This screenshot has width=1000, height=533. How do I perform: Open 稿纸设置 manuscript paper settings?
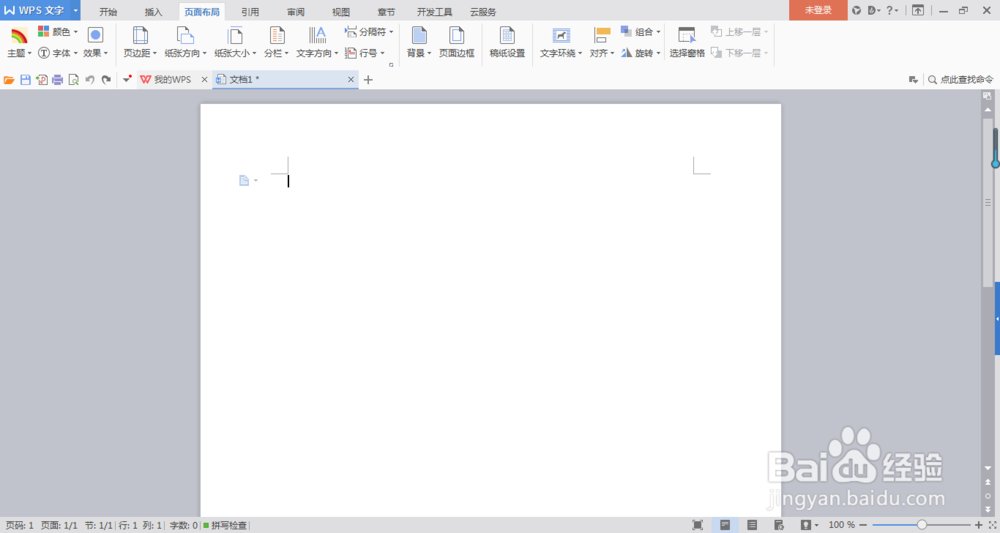coord(507,43)
